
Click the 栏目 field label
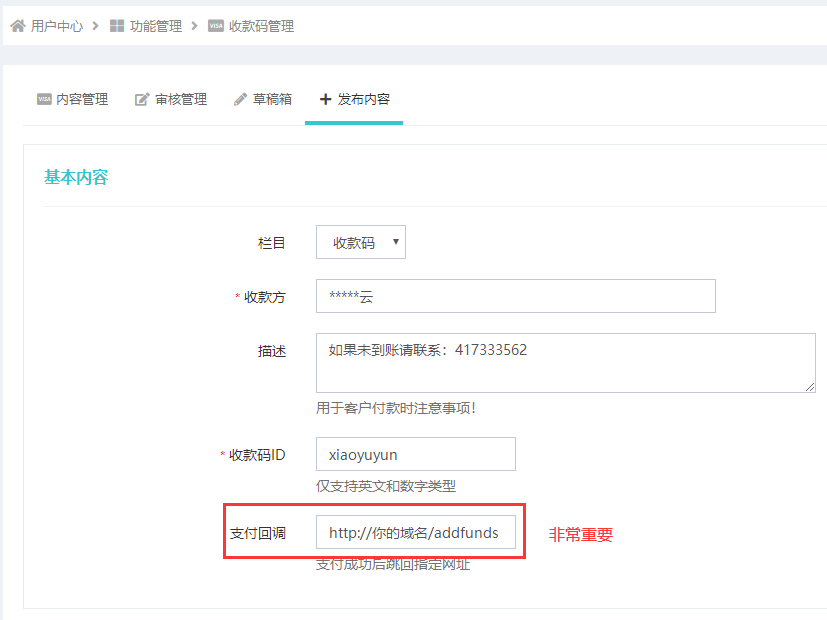point(272,243)
